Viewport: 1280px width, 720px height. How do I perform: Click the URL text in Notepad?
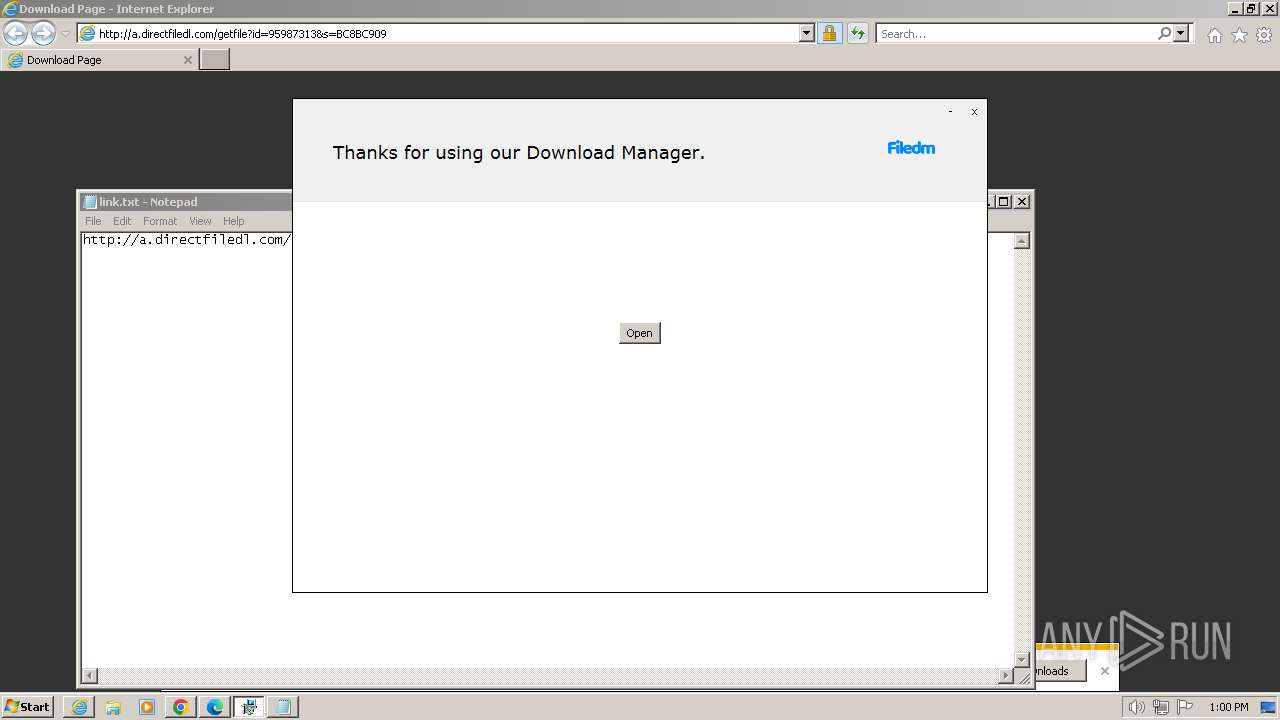click(x=186, y=240)
